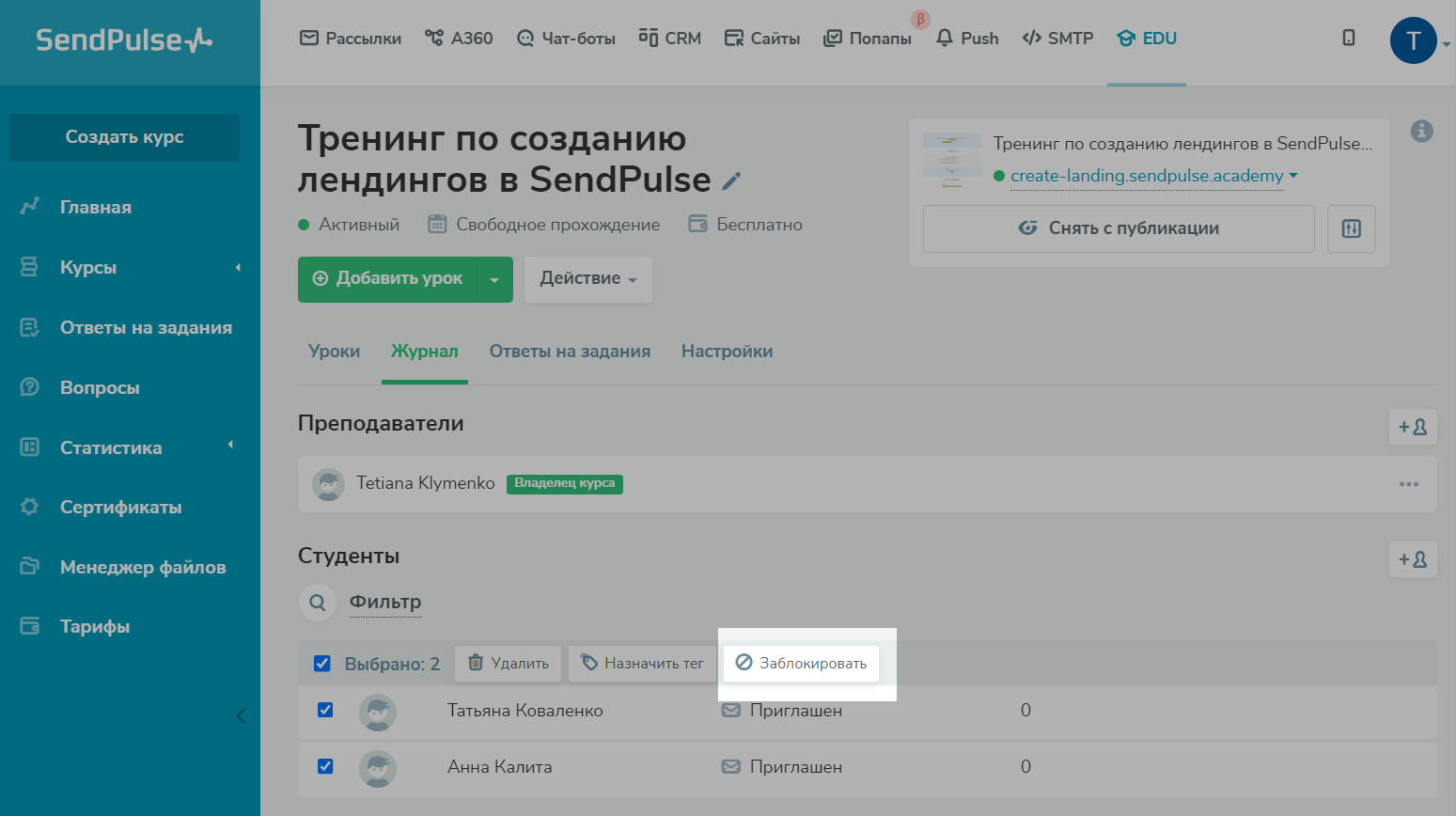
Task: Open the user avatar T menu
Action: [1414, 40]
